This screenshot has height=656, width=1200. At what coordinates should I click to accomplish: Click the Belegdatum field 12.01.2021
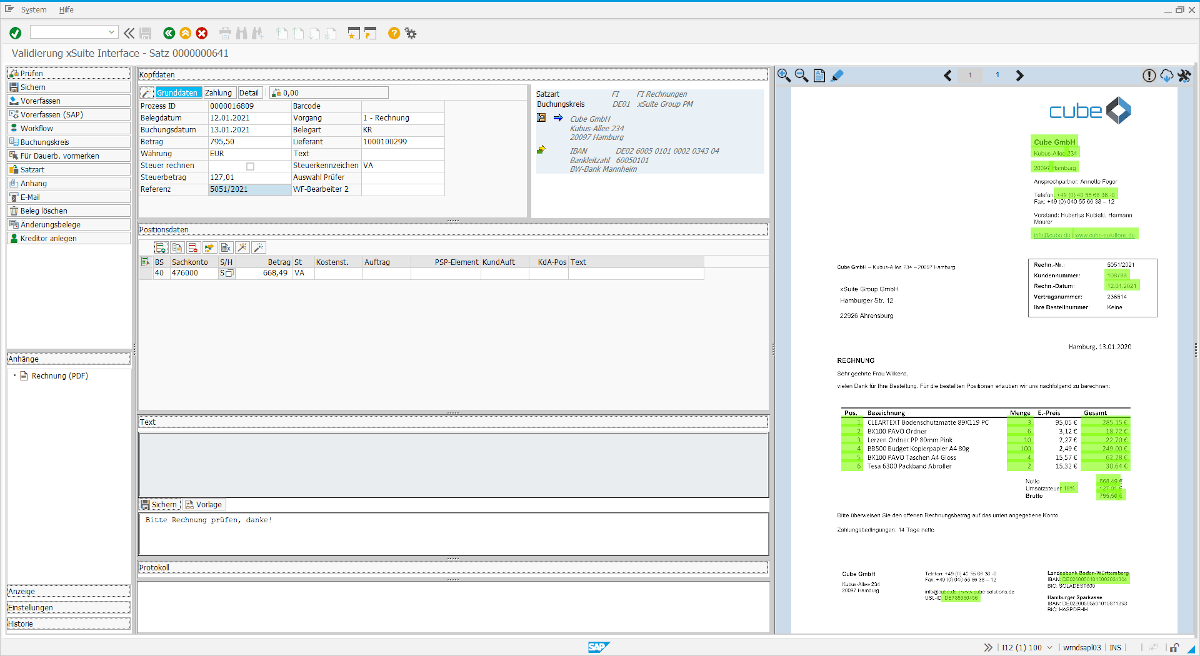coord(248,118)
